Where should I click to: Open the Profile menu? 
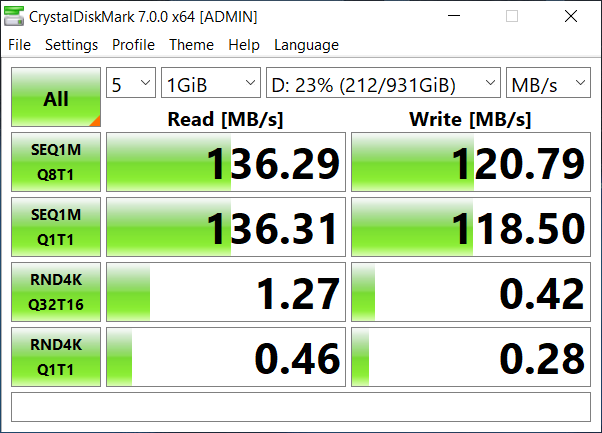coord(133,45)
